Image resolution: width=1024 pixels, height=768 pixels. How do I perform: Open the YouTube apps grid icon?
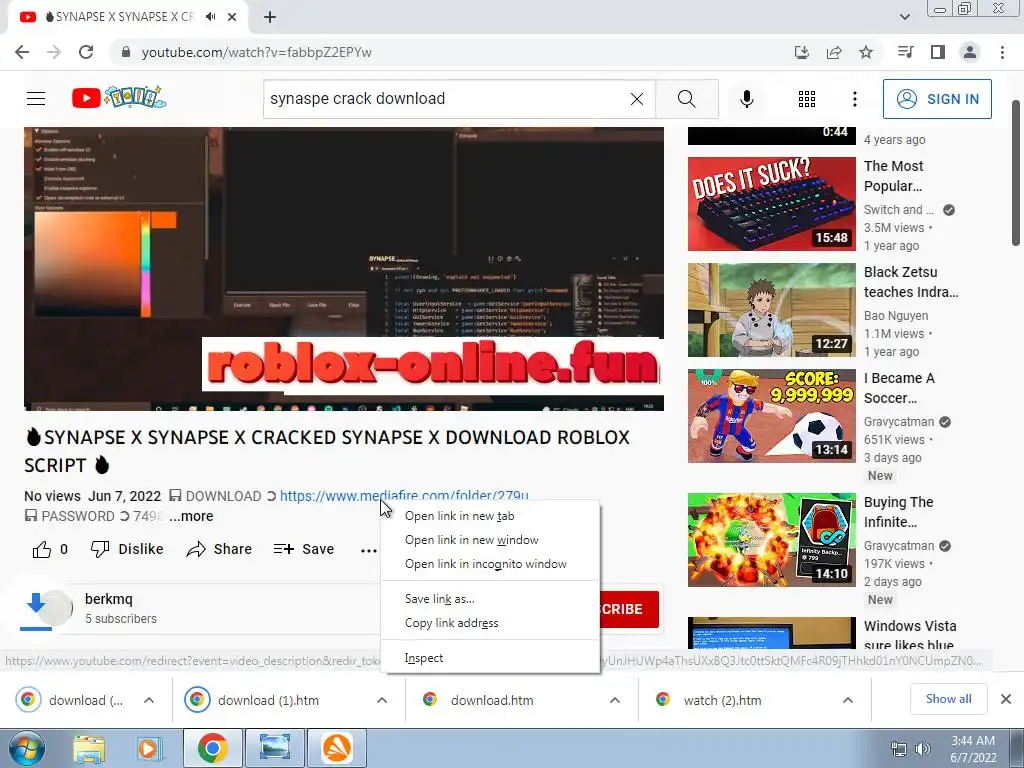(x=807, y=99)
